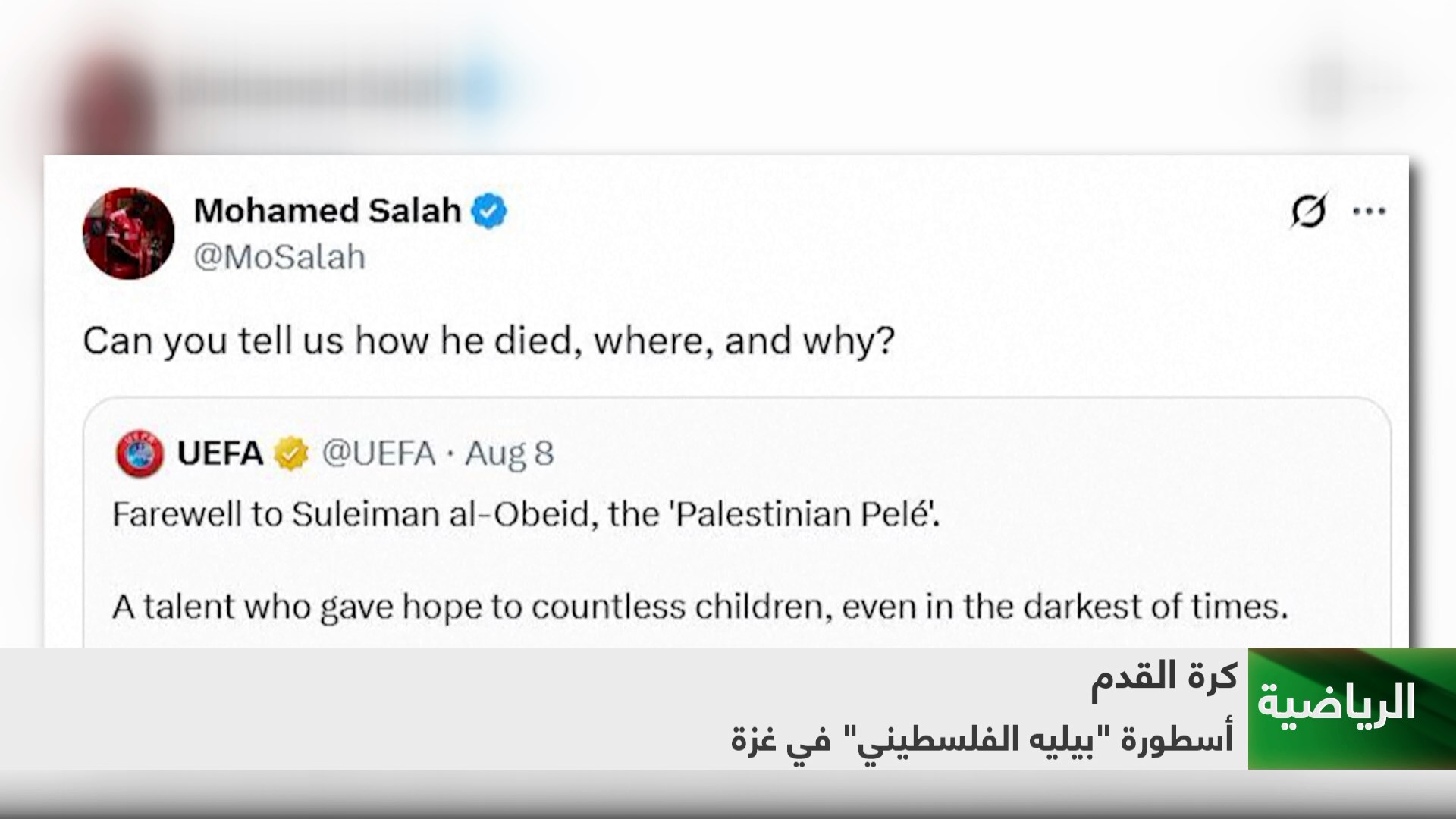Open the three-dot more options menu
Image resolution: width=1456 pixels, height=819 pixels.
(1370, 212)
